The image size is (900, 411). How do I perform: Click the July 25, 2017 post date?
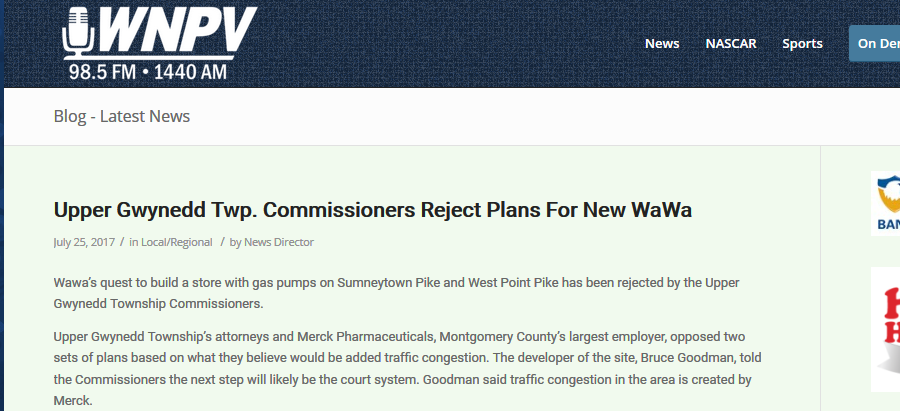[x=84, y=242]
